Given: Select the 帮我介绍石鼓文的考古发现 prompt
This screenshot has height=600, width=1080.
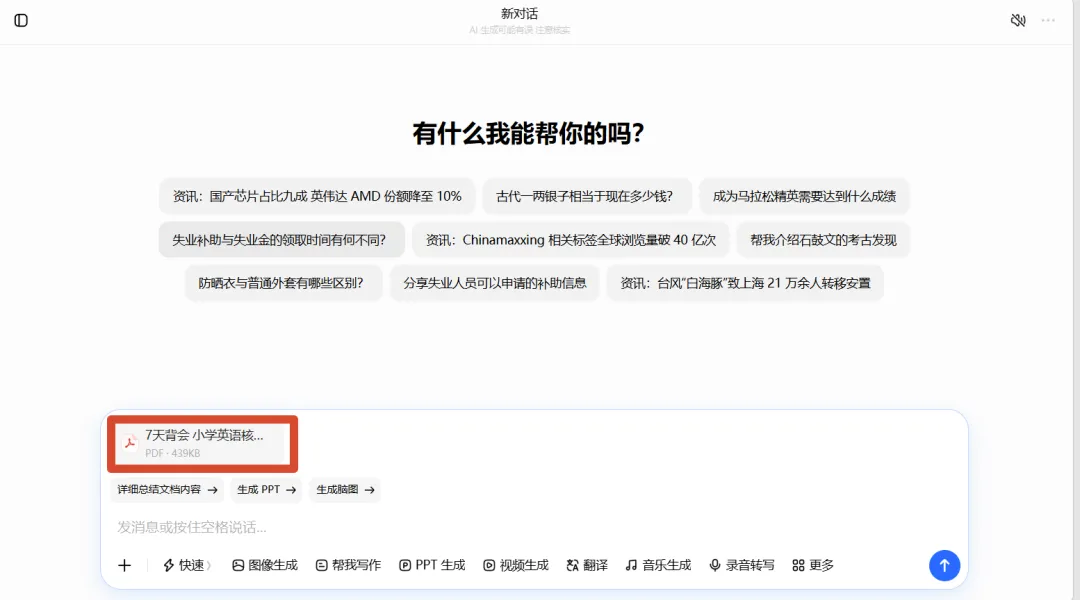Looking at the screenshot, I should click(823, 240).
